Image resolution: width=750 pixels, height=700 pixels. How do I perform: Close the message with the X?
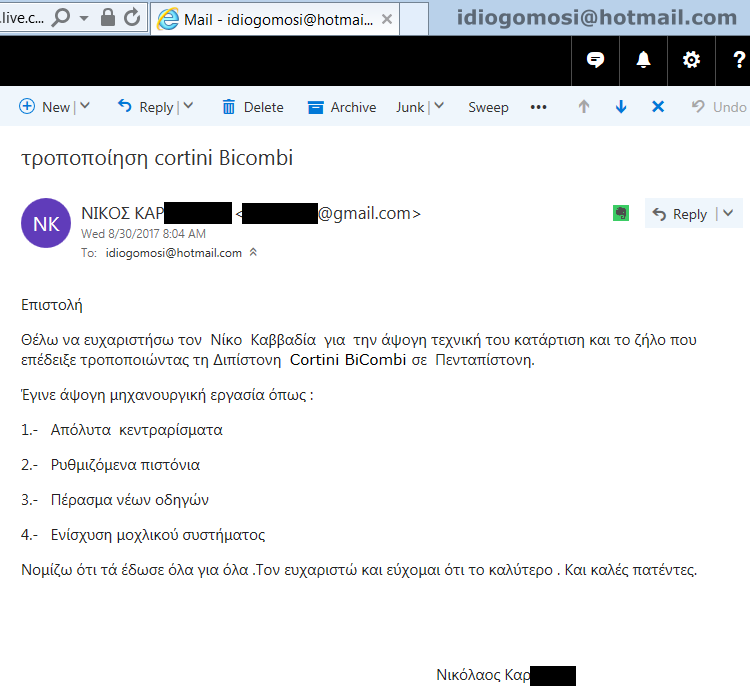coord(658,107)
